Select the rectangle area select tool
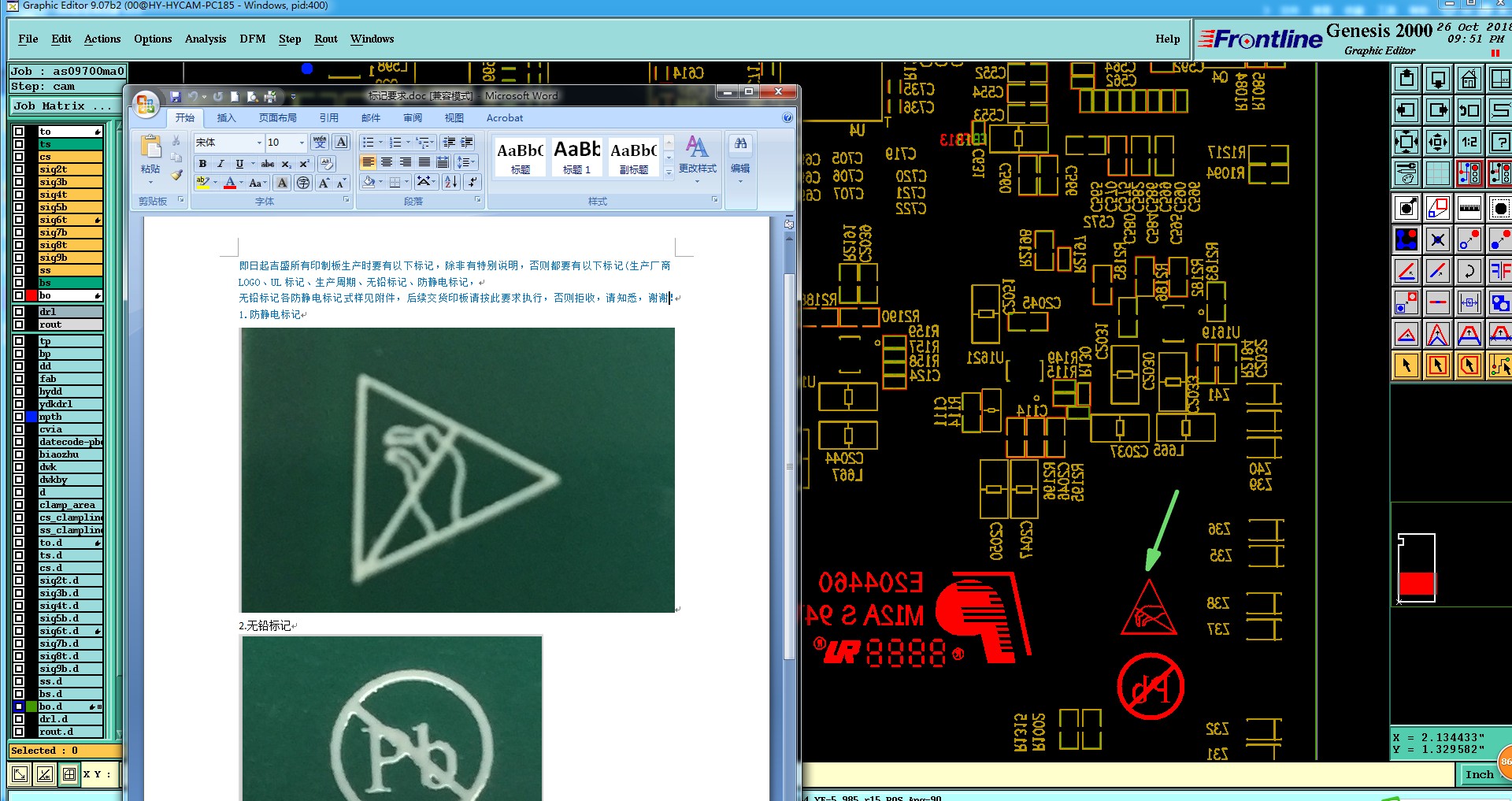 point(1438,365)
